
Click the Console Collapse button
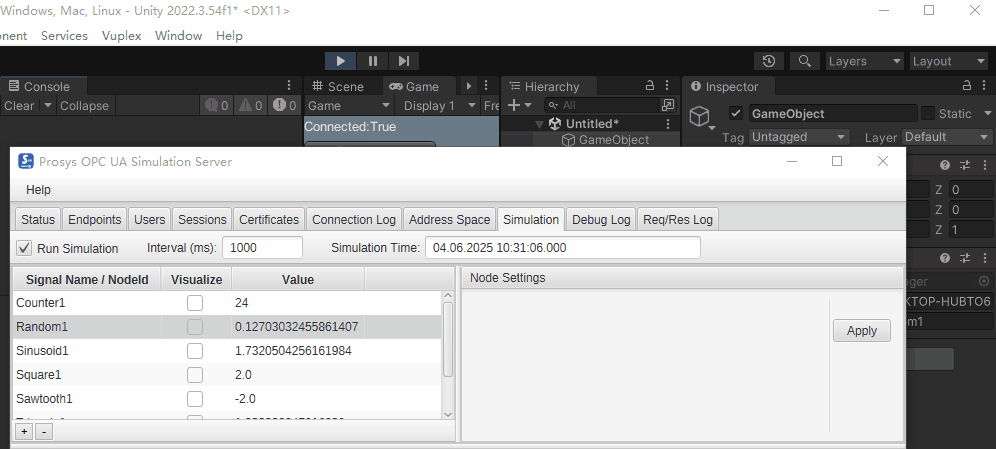[84, 105]
